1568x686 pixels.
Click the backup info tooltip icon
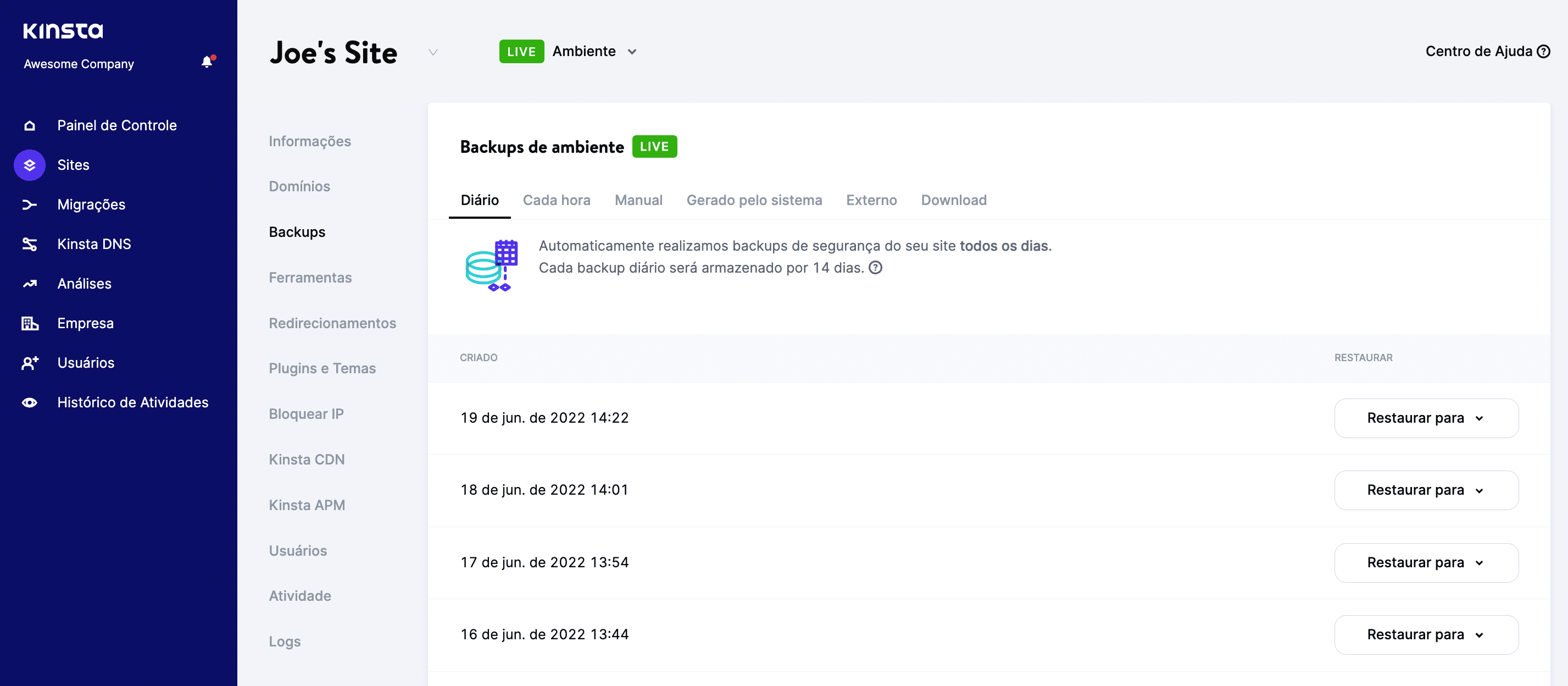point(876,267)
